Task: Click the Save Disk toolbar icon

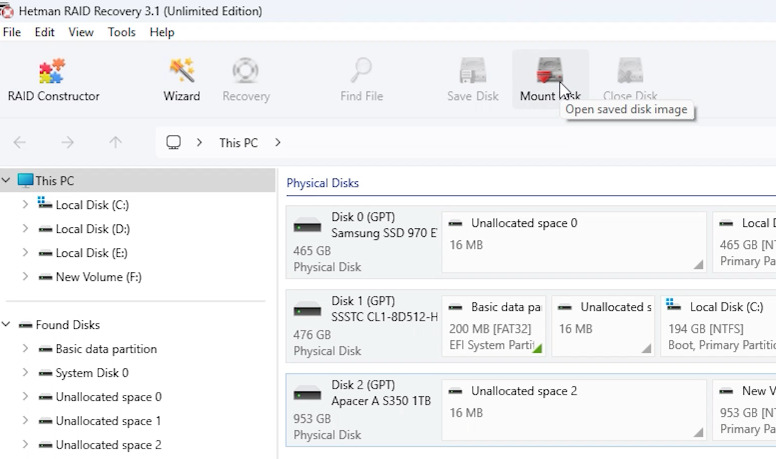Action: 473,70
